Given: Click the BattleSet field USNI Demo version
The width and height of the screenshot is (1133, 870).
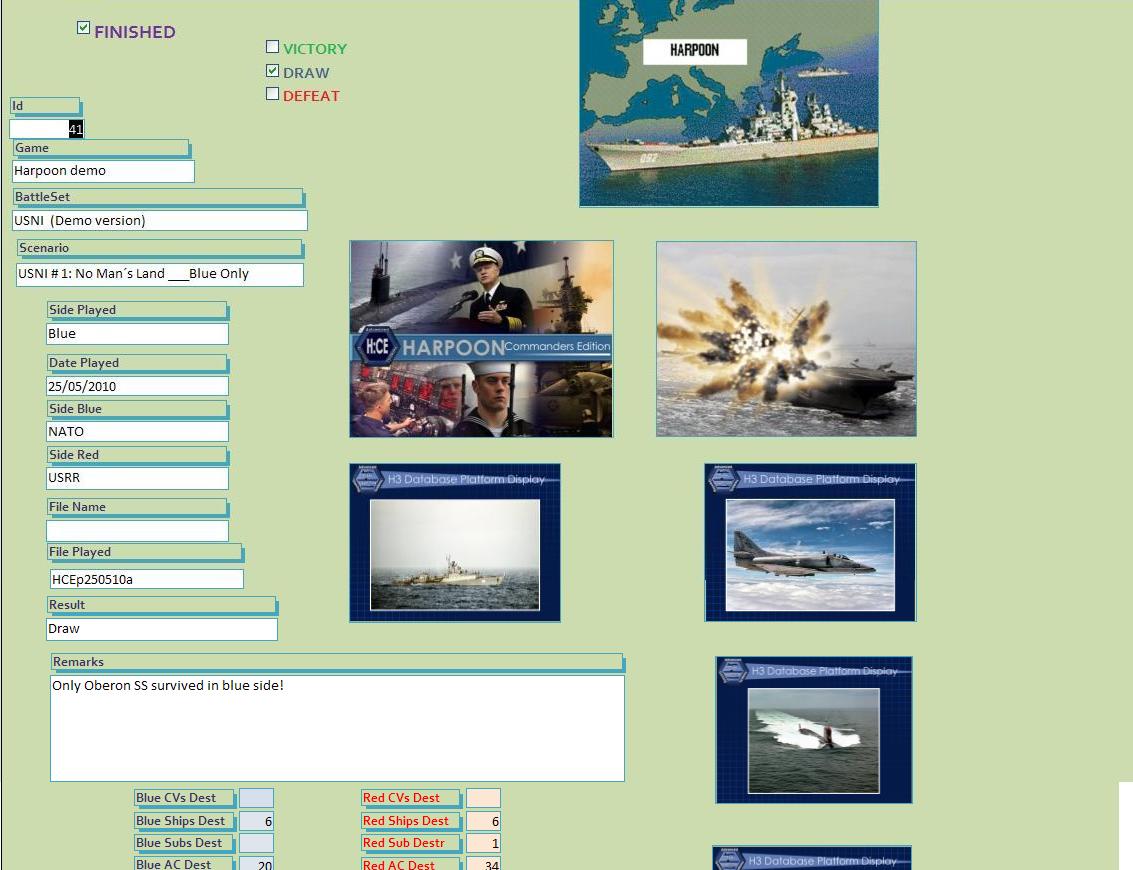Looking at the screenshot, I should coord(160,221).
